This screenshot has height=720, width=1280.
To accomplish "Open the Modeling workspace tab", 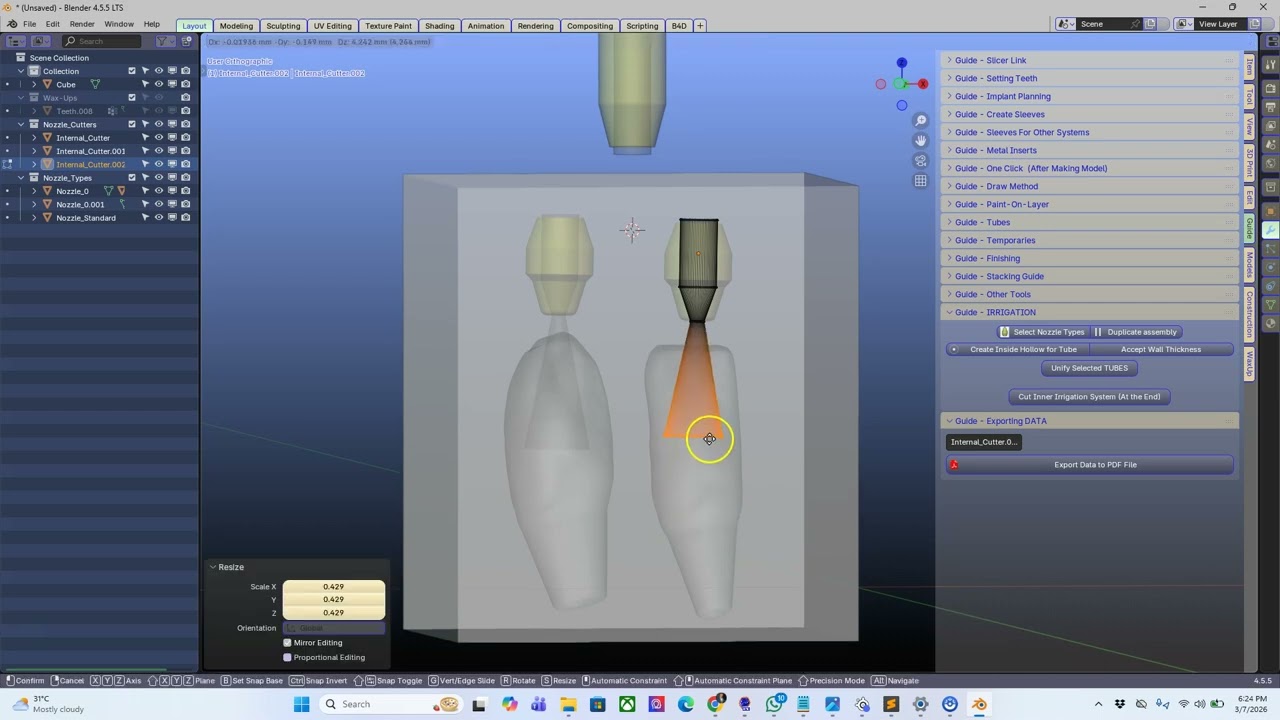I will pyautogui.click(x=236, y=25).
